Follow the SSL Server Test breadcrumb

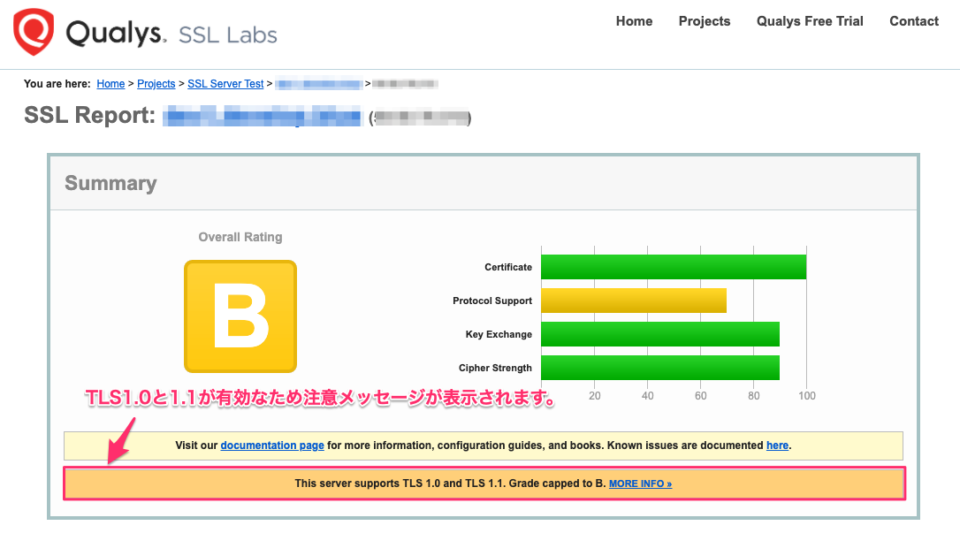click(x=225, y=84)
